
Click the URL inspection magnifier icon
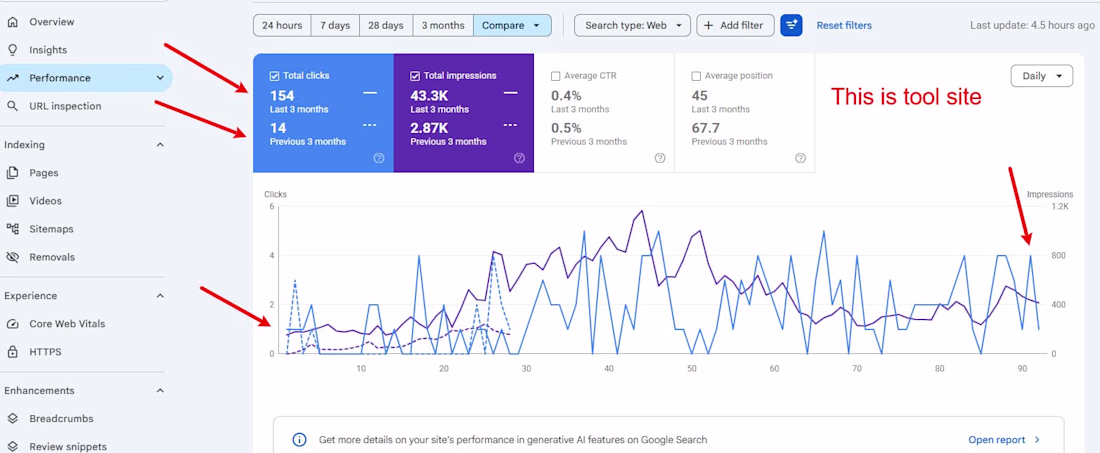point(12,106)
